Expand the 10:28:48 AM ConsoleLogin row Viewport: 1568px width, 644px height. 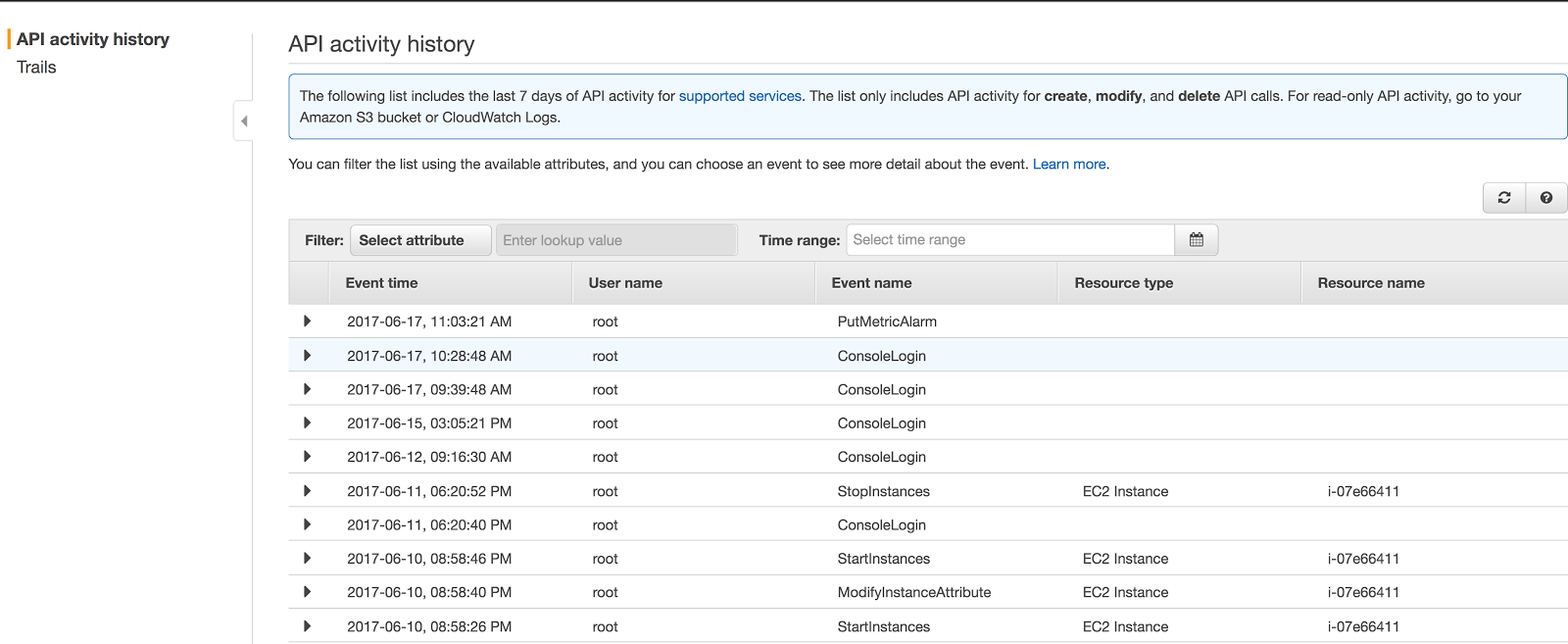tap(308, 356)
